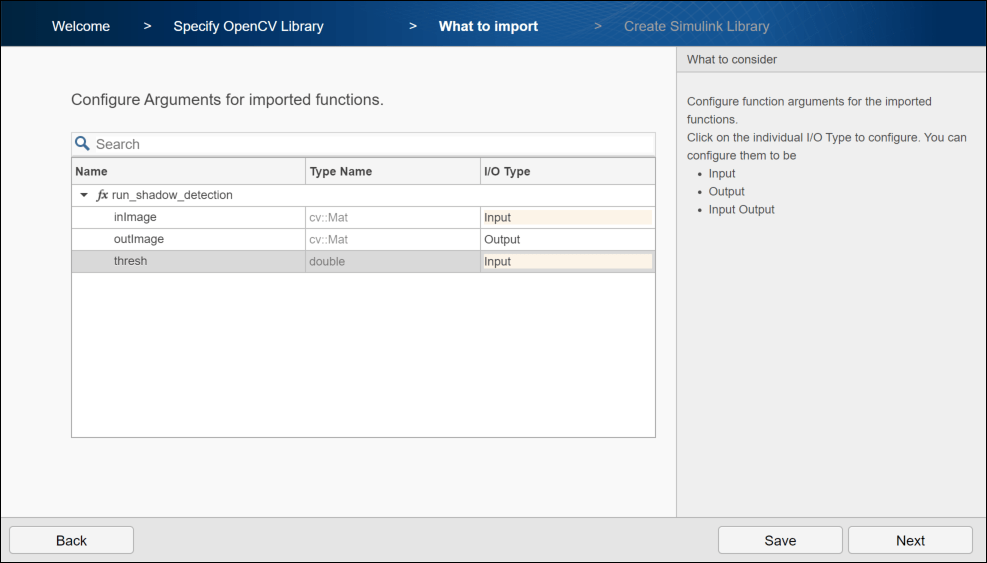Collapse the run_shadow_detection tree node
This screenshot has width=987, height=563.
tap(84, 195)
